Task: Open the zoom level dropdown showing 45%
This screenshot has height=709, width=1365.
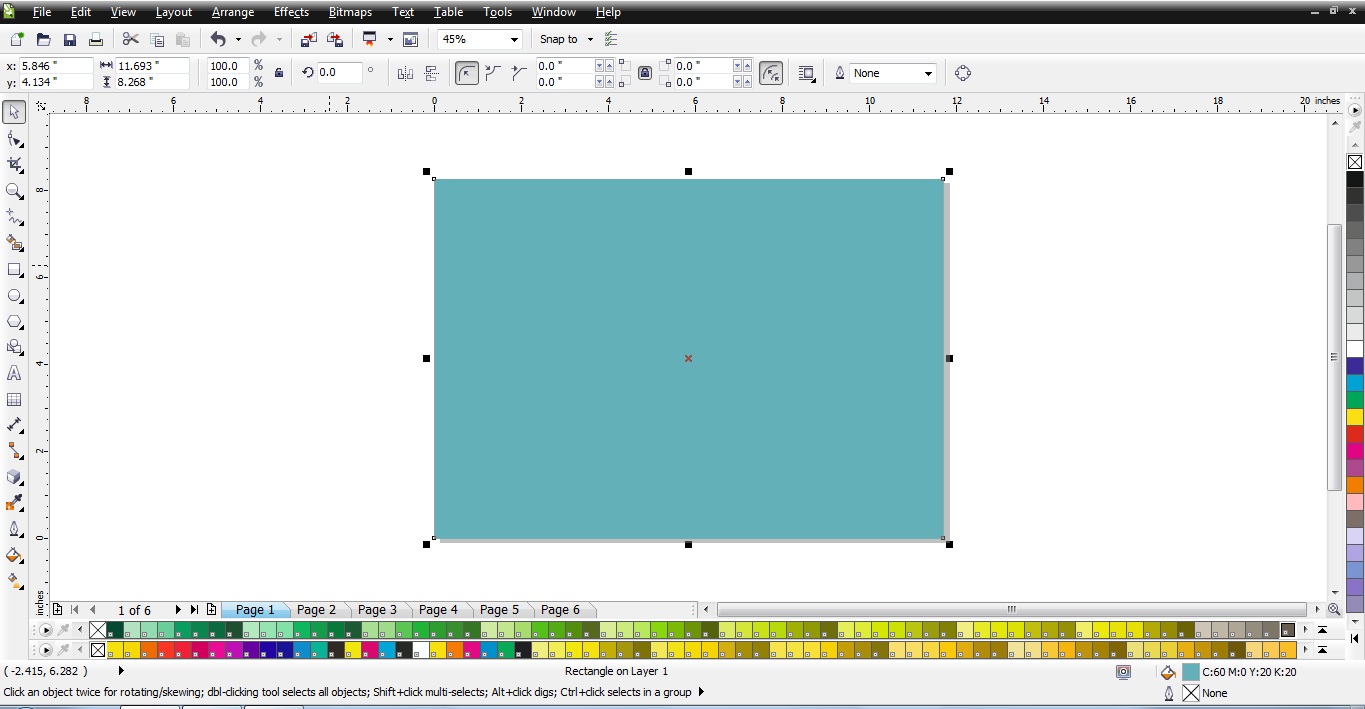Action: [x=514, y=39]
